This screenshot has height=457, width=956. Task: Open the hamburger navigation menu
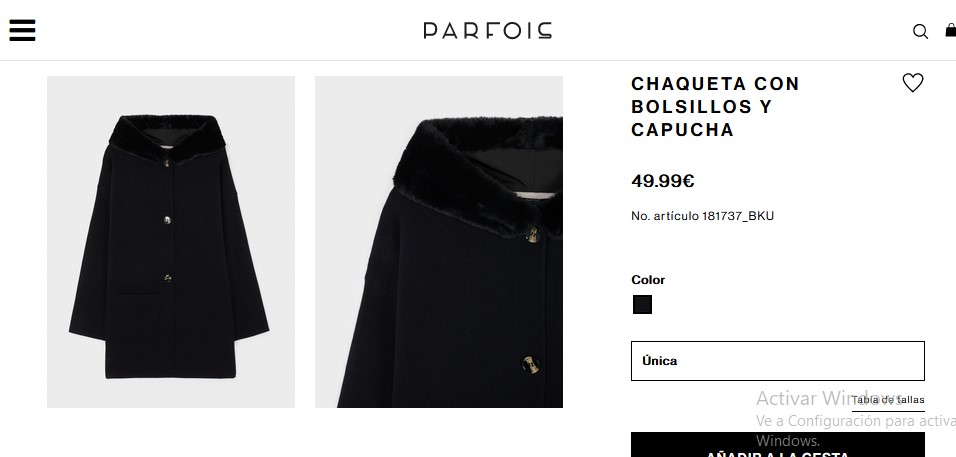[22, 30]
